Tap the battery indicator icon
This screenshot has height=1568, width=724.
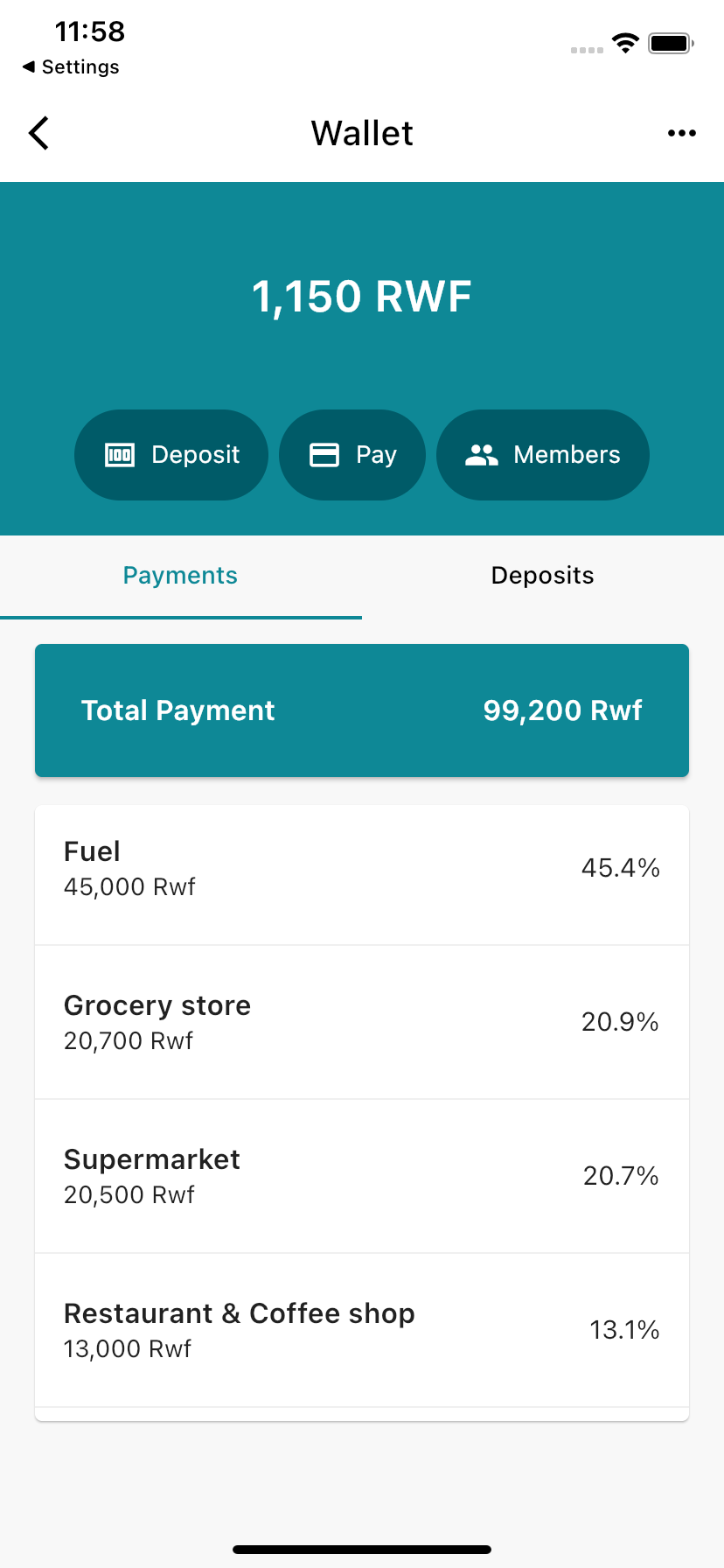(x=671, y=43)
